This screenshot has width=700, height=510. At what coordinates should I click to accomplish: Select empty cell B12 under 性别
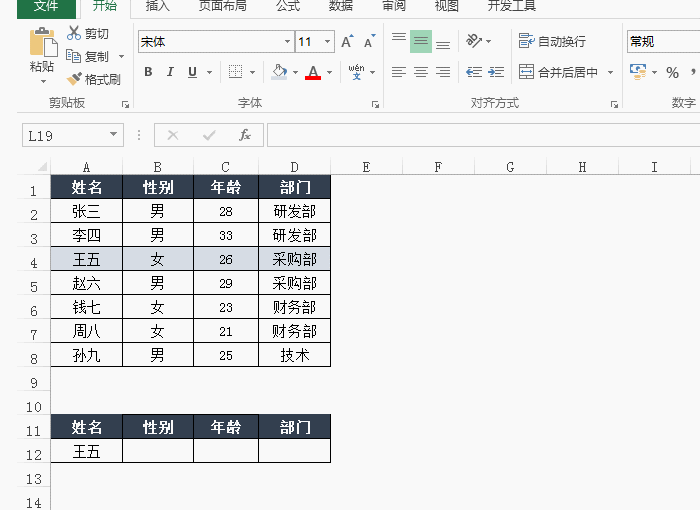[158, 451]
